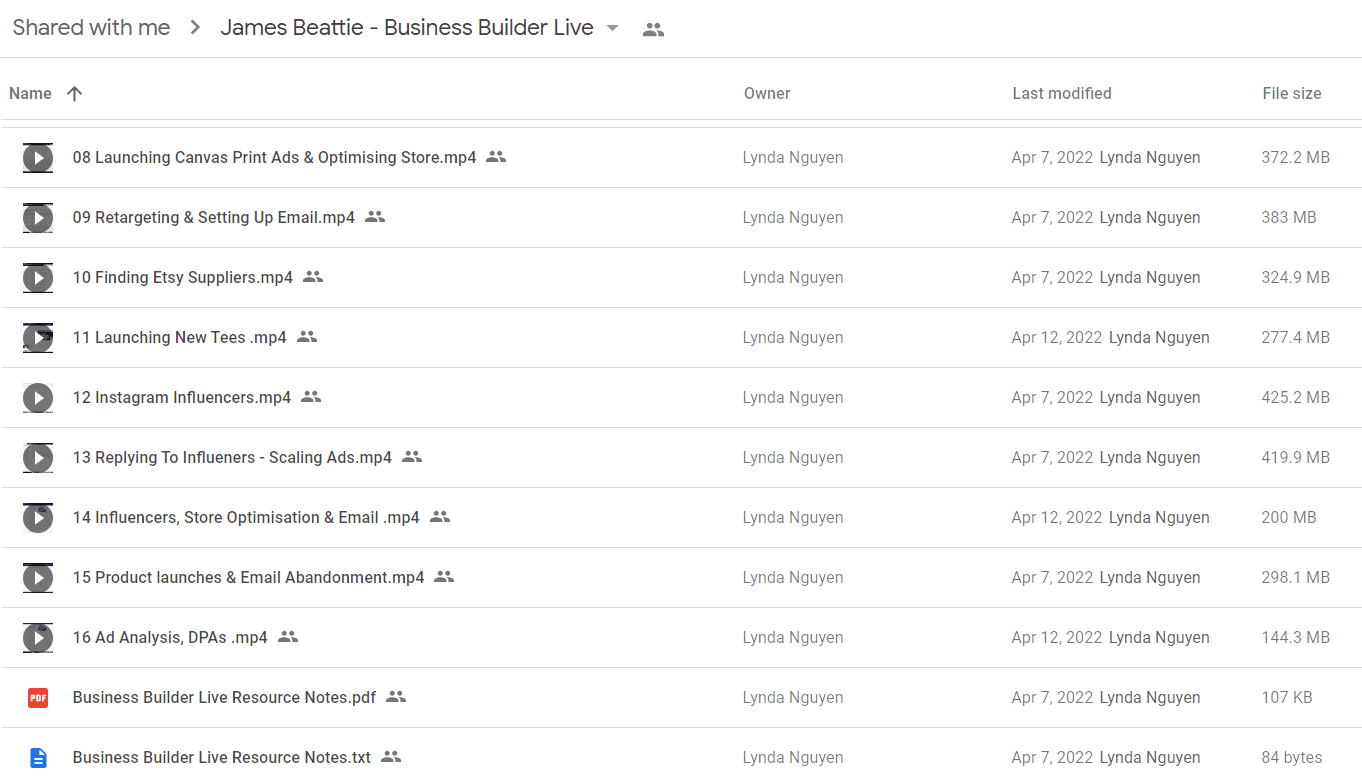The height and width of the screenshot is (777, 1362).
Task: Select file 15 Product launches & Email Abandonment.mp4
Action: click(x=248, y=577)
